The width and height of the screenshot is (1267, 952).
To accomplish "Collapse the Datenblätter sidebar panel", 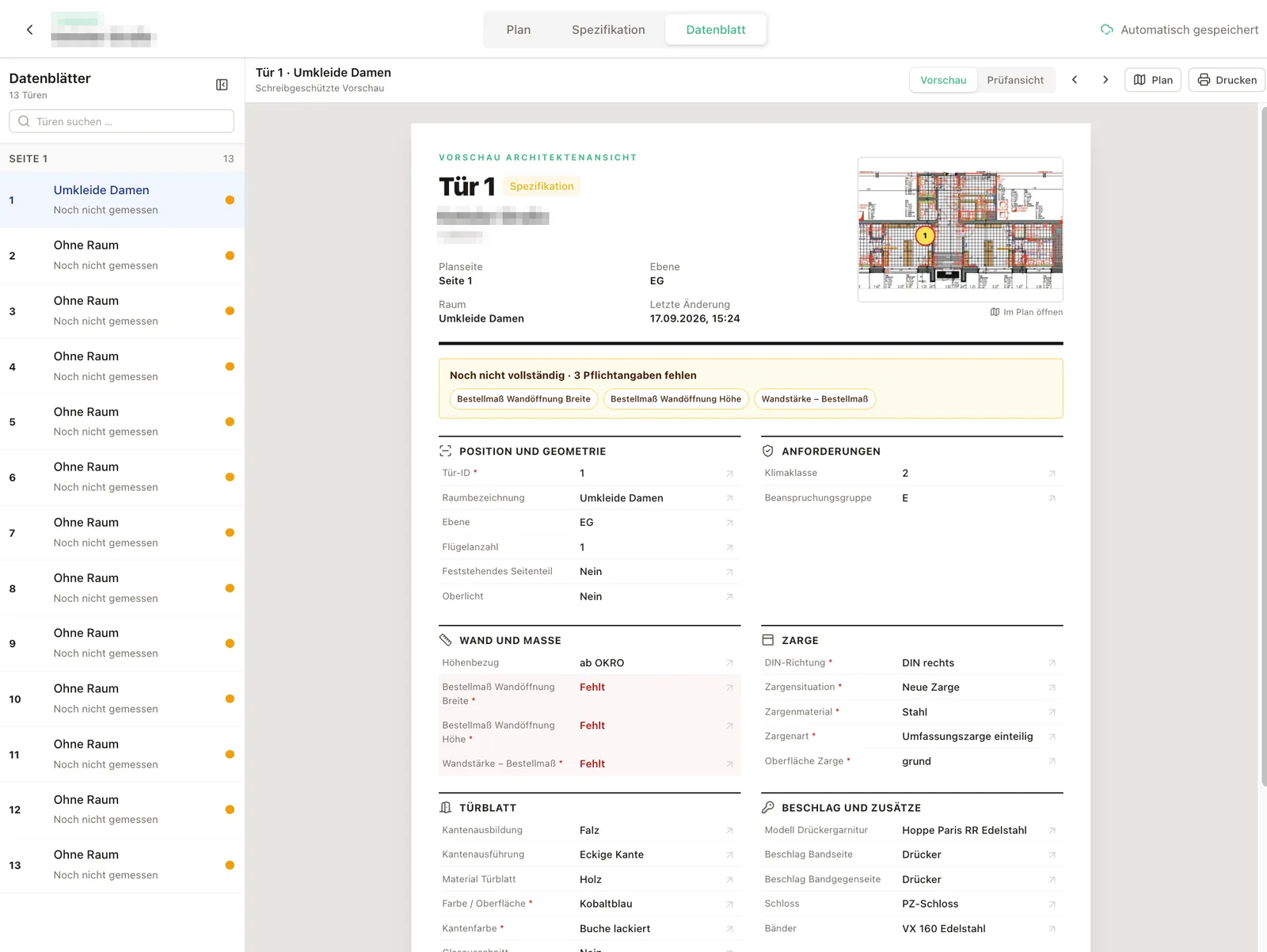I will [x=222, y=85].
